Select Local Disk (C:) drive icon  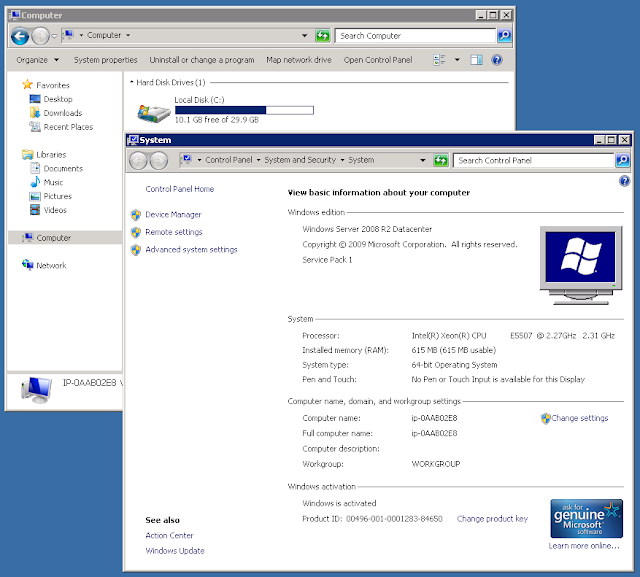[x=153, y=113]
